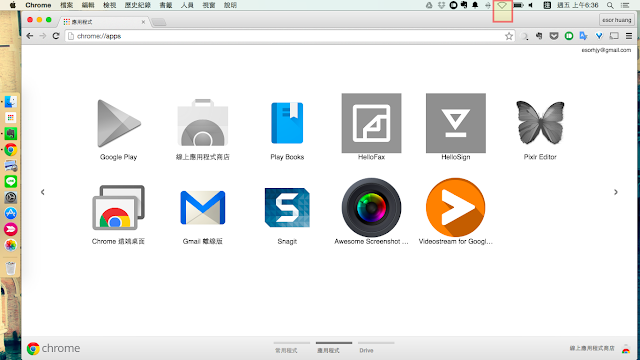Open LINE from the Dock
The image size is (640, 360).
tap(11, 181)
